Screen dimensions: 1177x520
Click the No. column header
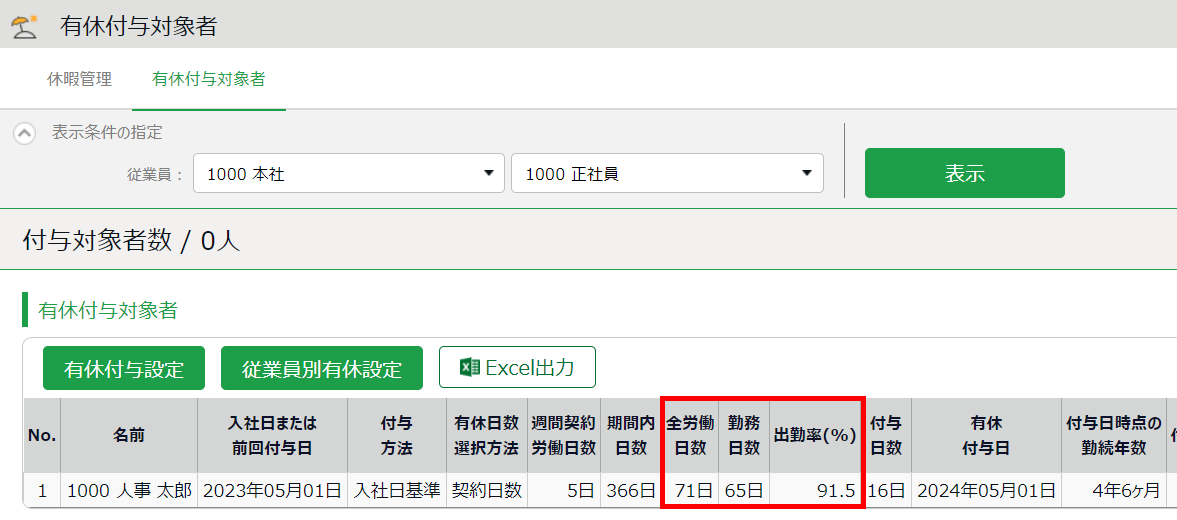click(42, 436)
